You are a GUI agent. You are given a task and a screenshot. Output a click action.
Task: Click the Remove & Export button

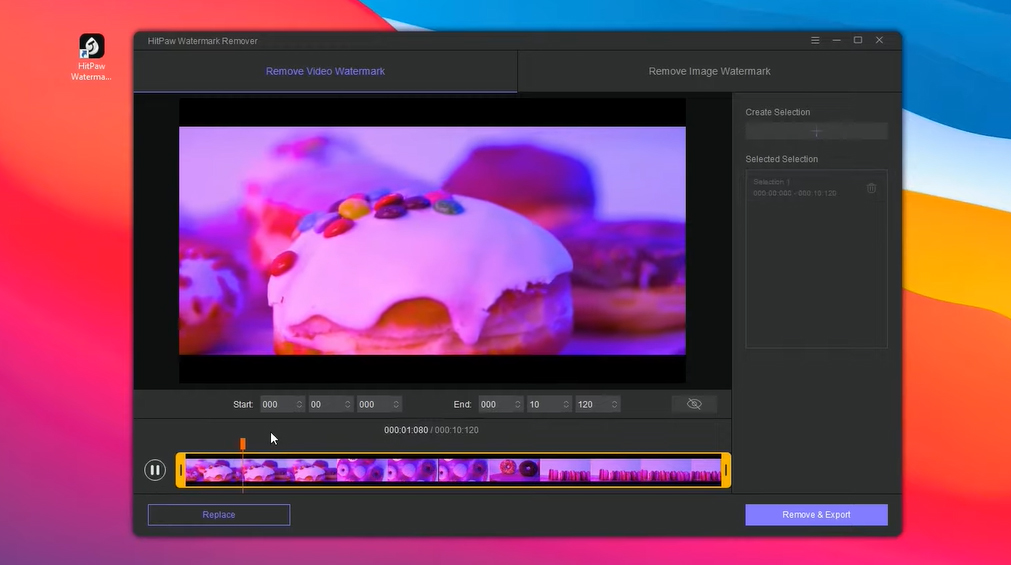[816, 515]
